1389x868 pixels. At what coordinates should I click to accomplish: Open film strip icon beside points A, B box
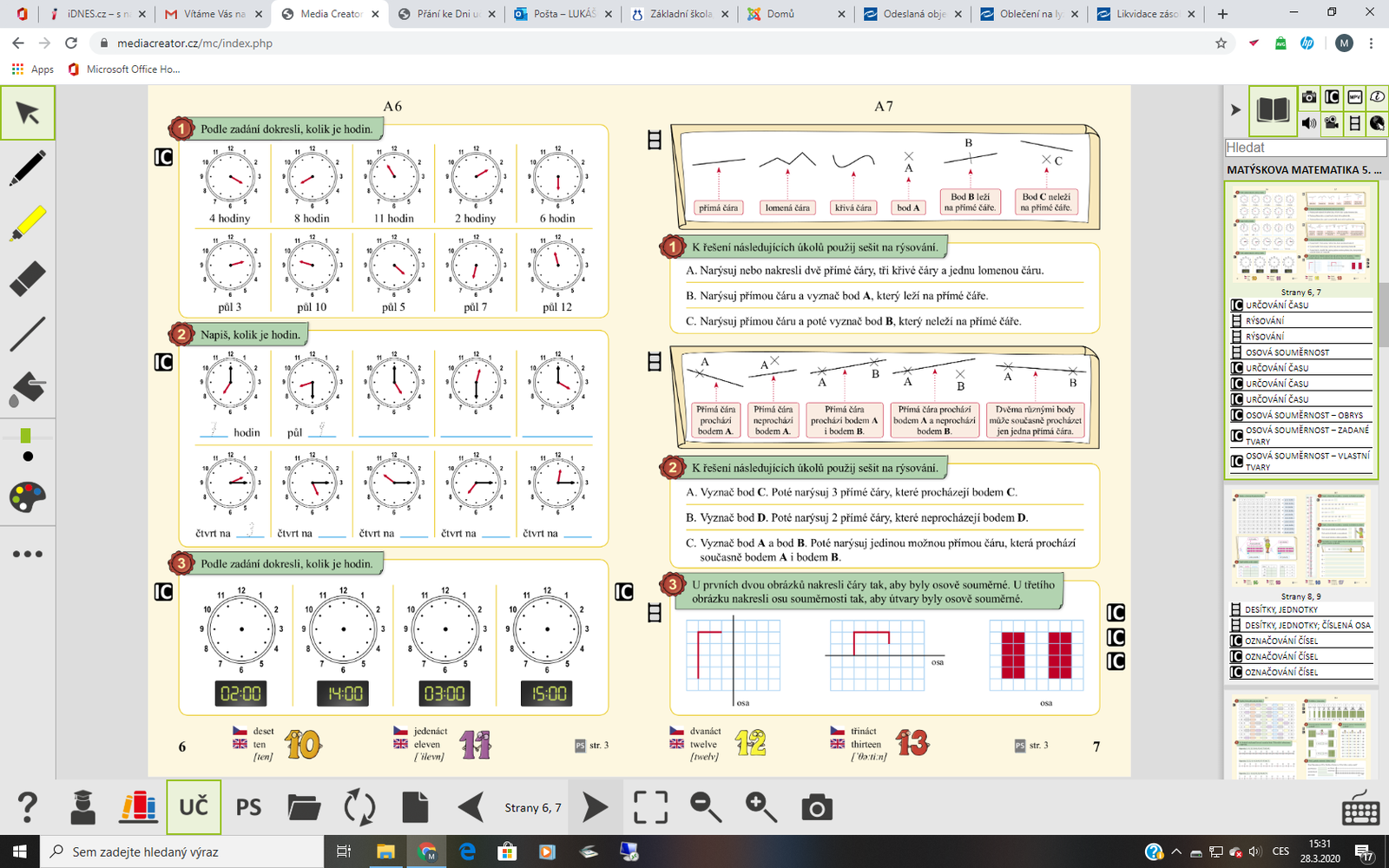click(x=655, y=362)
